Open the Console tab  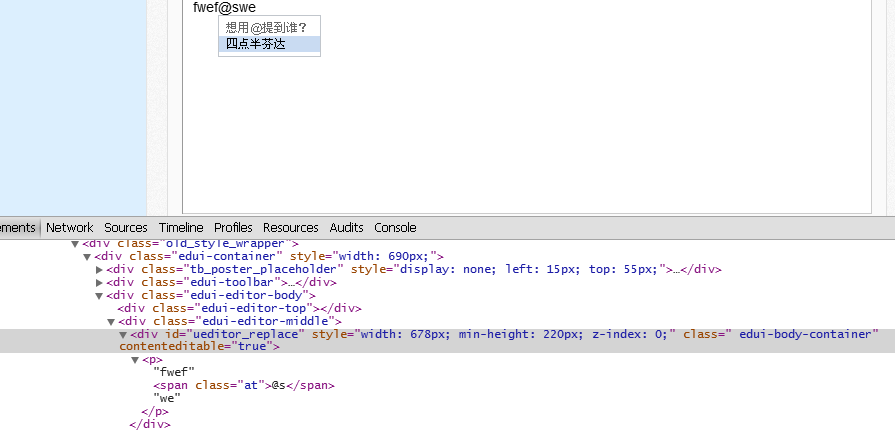pos(395,227)
